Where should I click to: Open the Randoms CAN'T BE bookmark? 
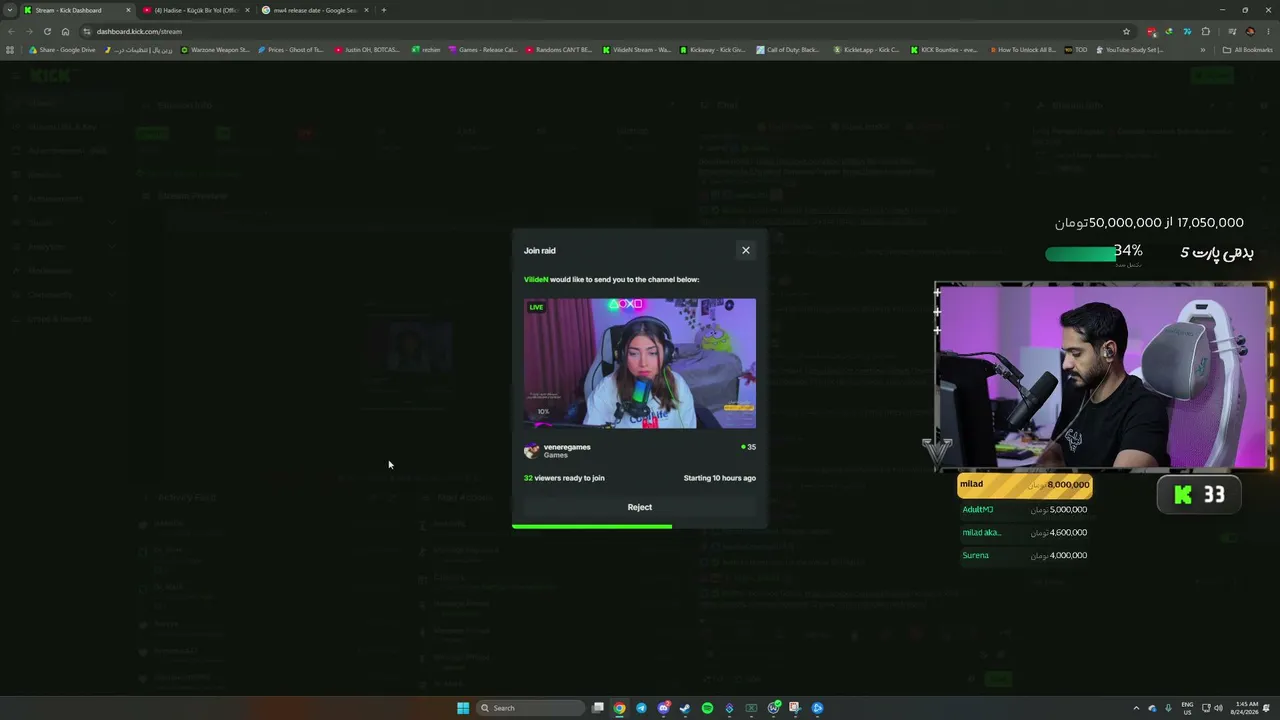(559, 50)
